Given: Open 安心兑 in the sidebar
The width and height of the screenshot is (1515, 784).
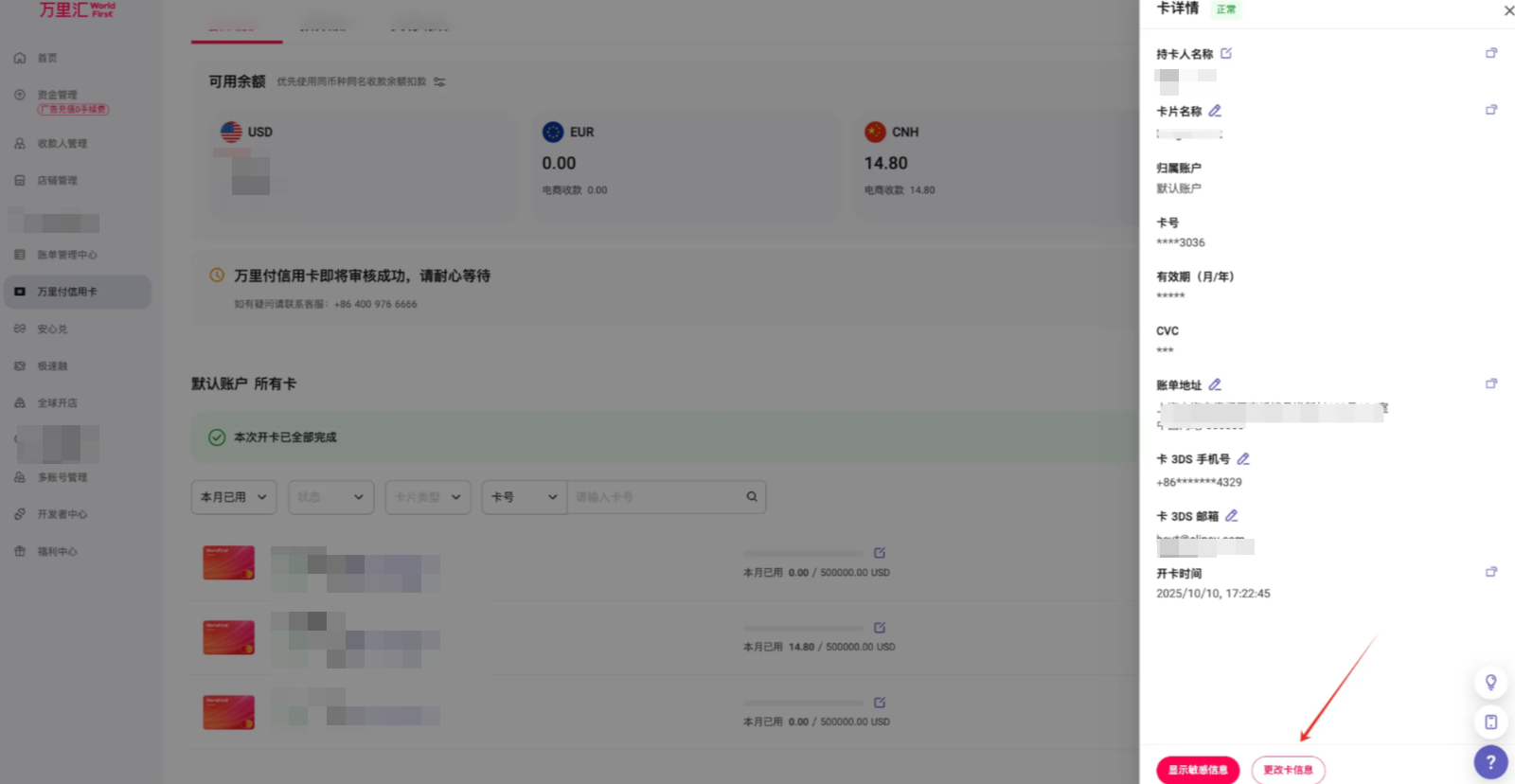Looking at the screenshot, I should point(52,329).
